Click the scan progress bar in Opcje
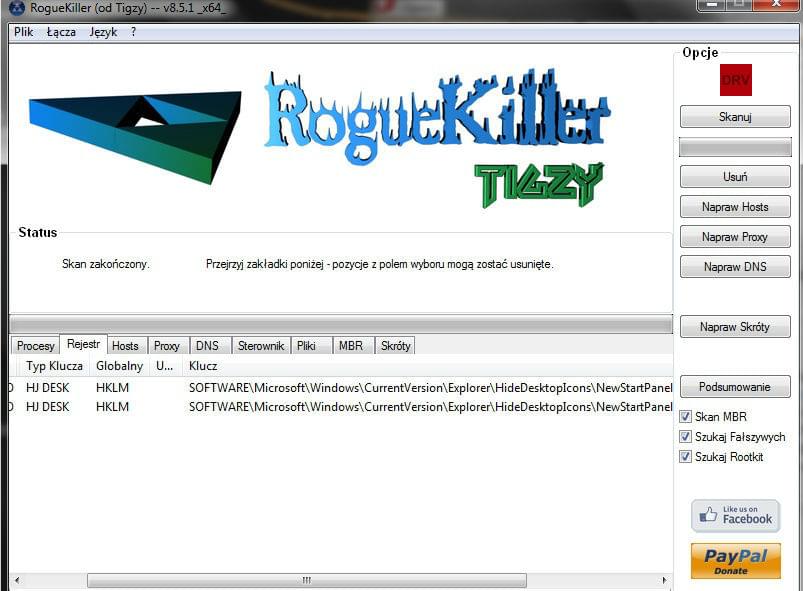The height and width of the screenshot is (591, 803). pyautogui.click(x=735, y=147)
